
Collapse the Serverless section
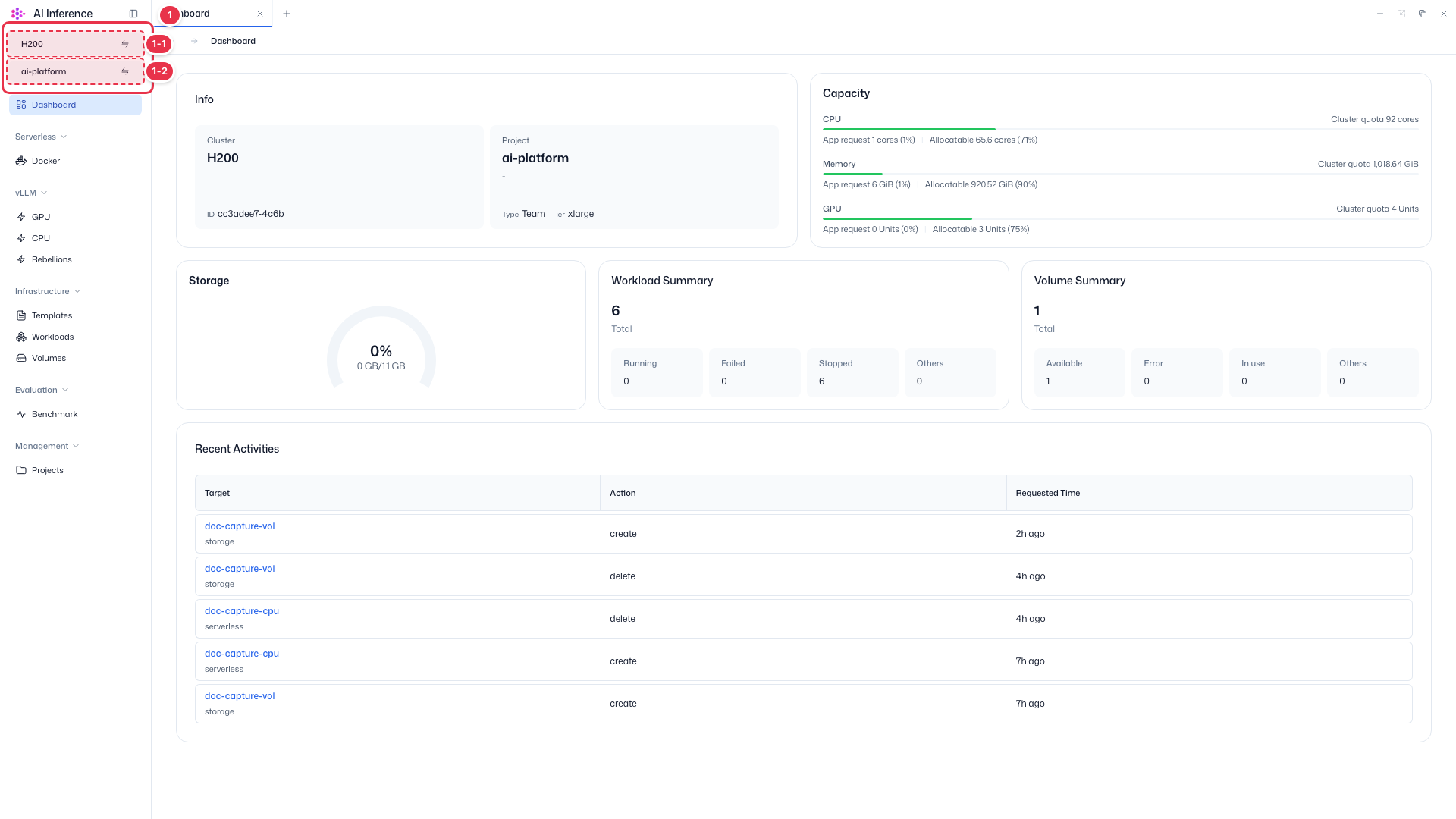coord(41,136)
